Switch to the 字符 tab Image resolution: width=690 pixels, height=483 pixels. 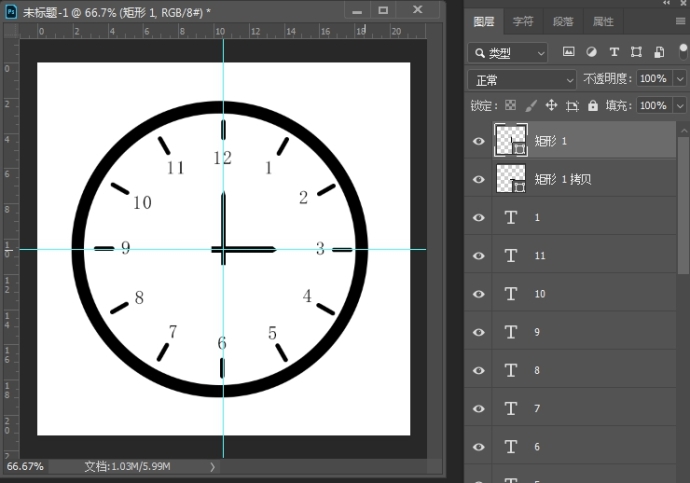point(523,21)
